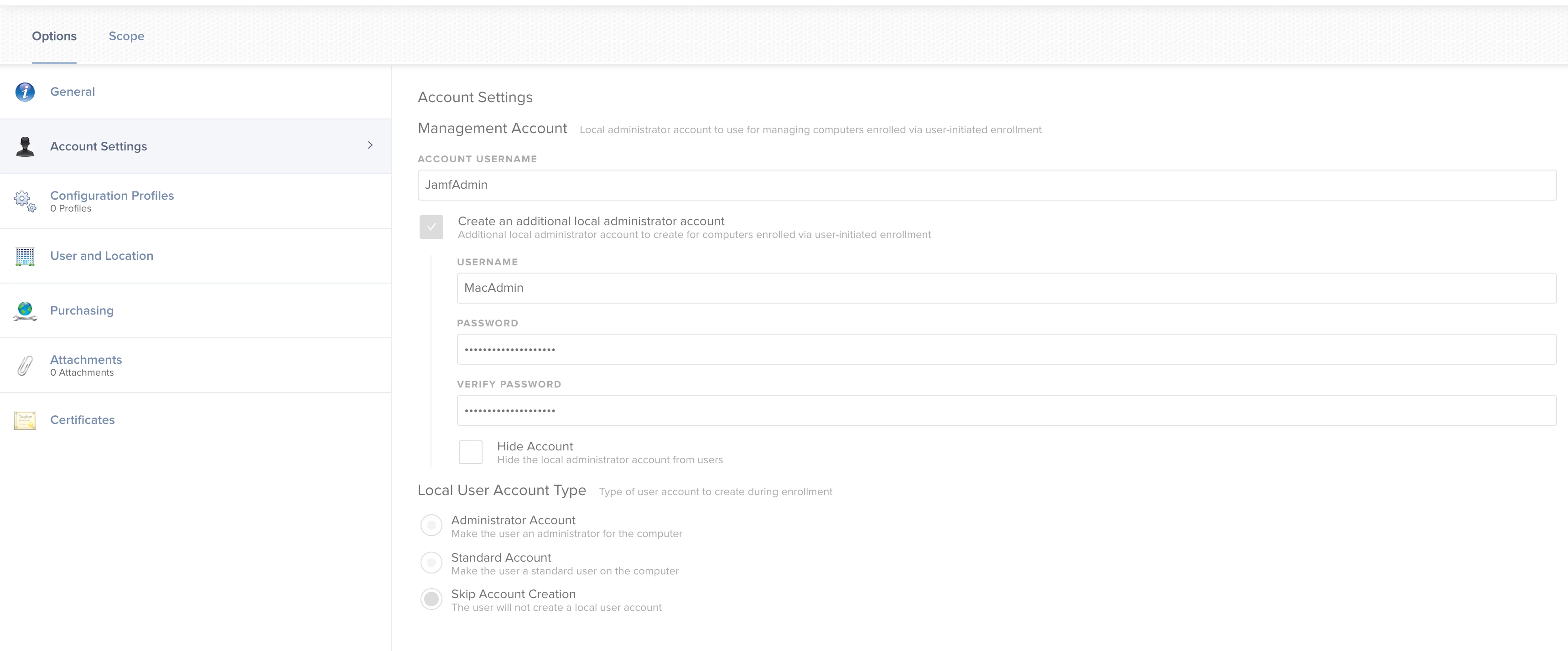Click the Certificates icon
Screen dimensions: 1568x651
point(25,420)
